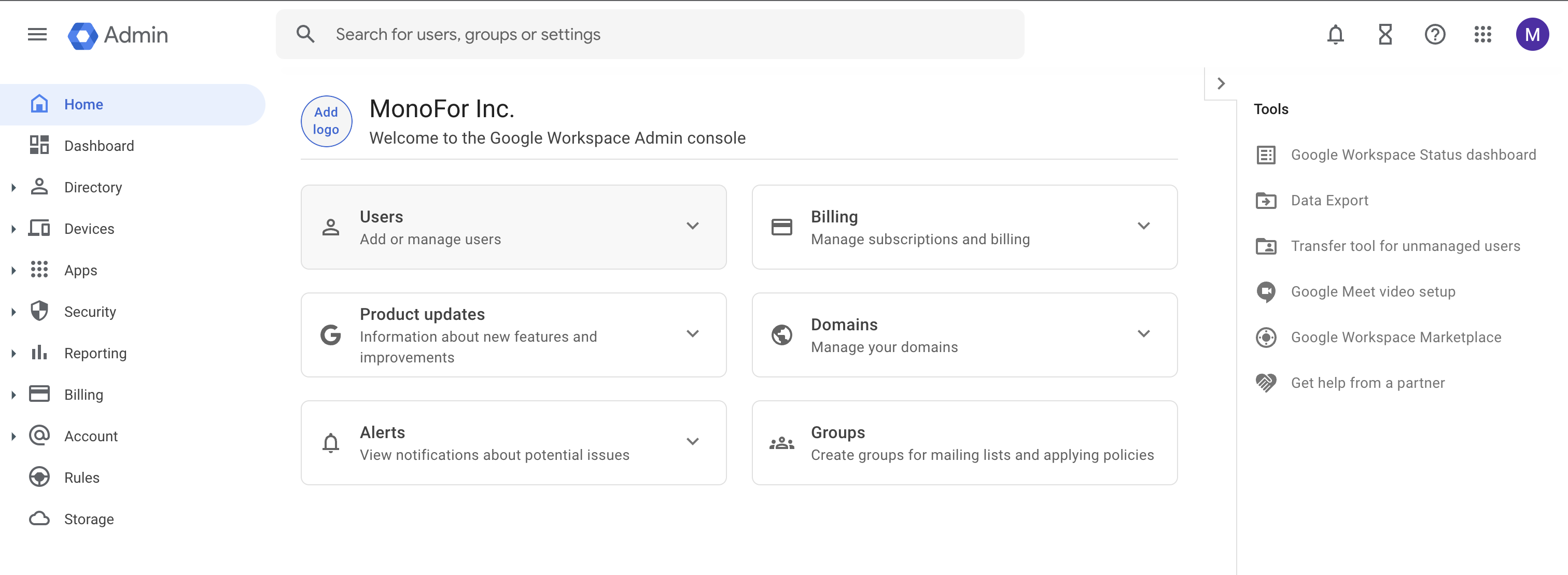Viewport: 1568px width, 575px height.
Task: Click the hamburger main menu icon
Action: (x=37, y=35)
